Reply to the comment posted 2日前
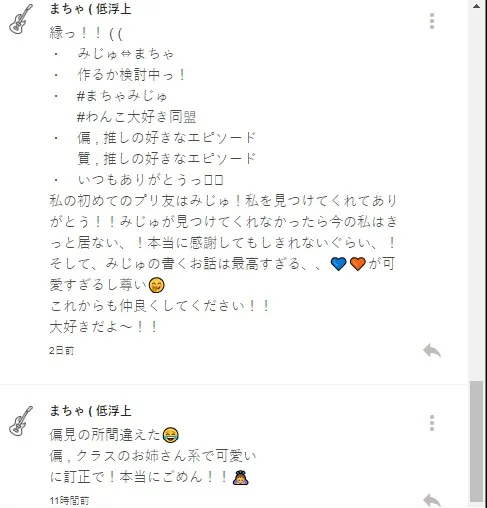Viewport: 487px width, 508px height. 432,350
